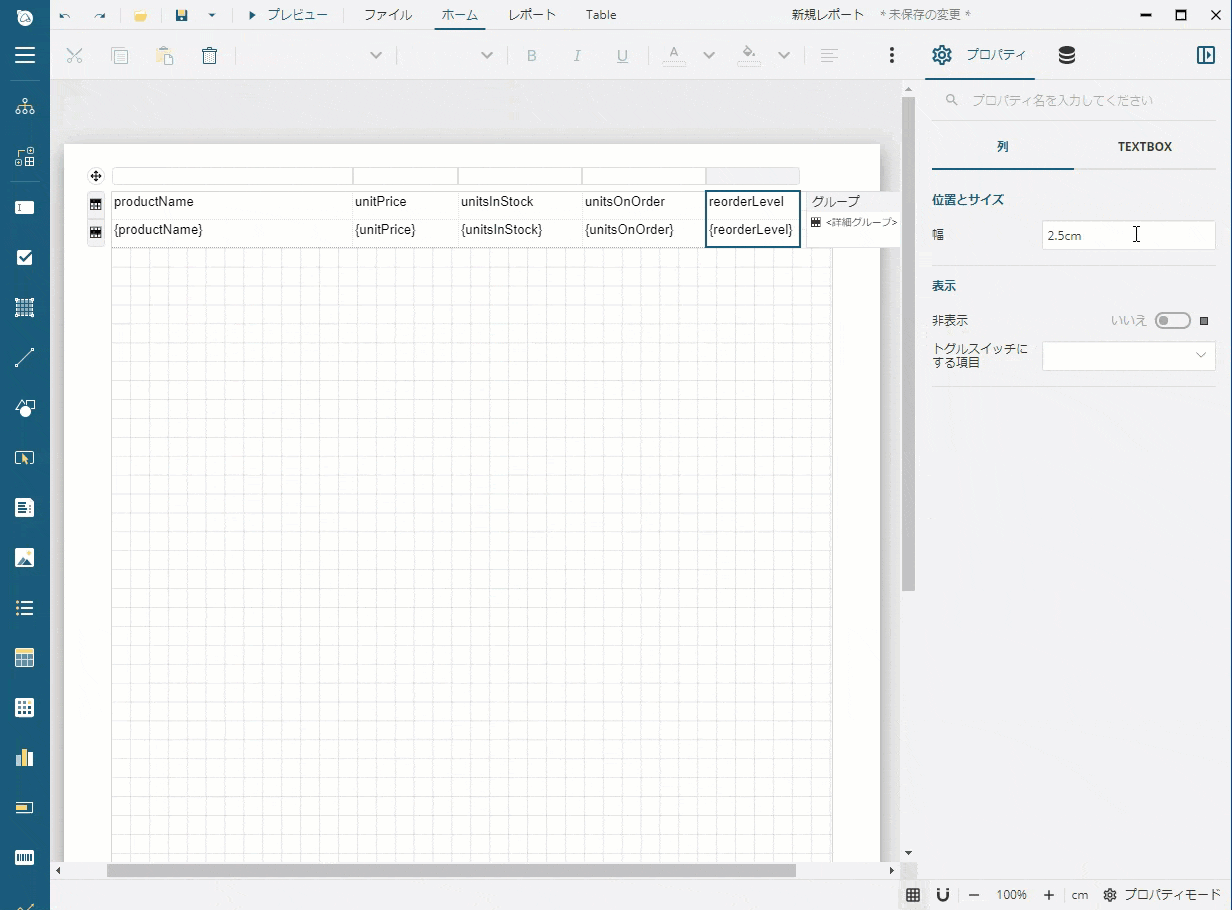
Task: Click the table move handle icon
Action: 96,176
